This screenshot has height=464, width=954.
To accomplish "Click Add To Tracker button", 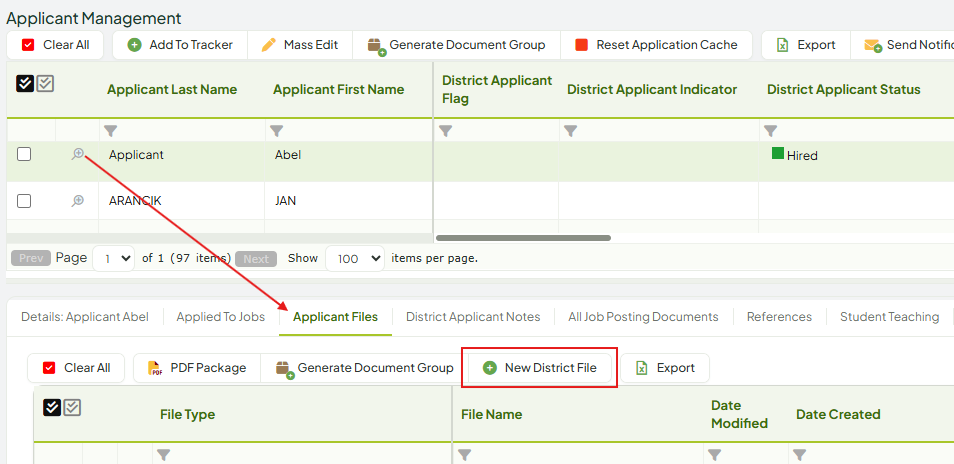I will (180, 45).
